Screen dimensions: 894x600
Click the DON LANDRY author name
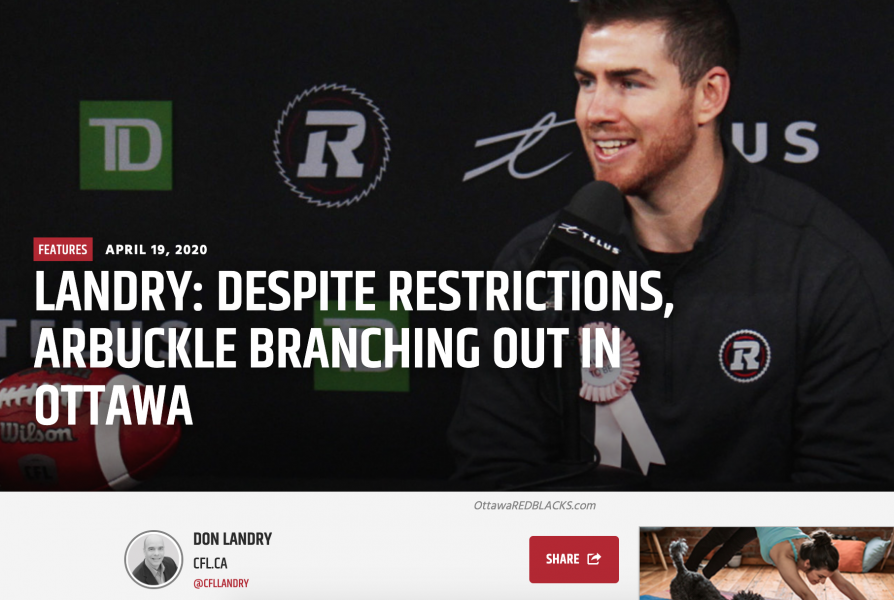pyautogui.click(x=233, y=539)
